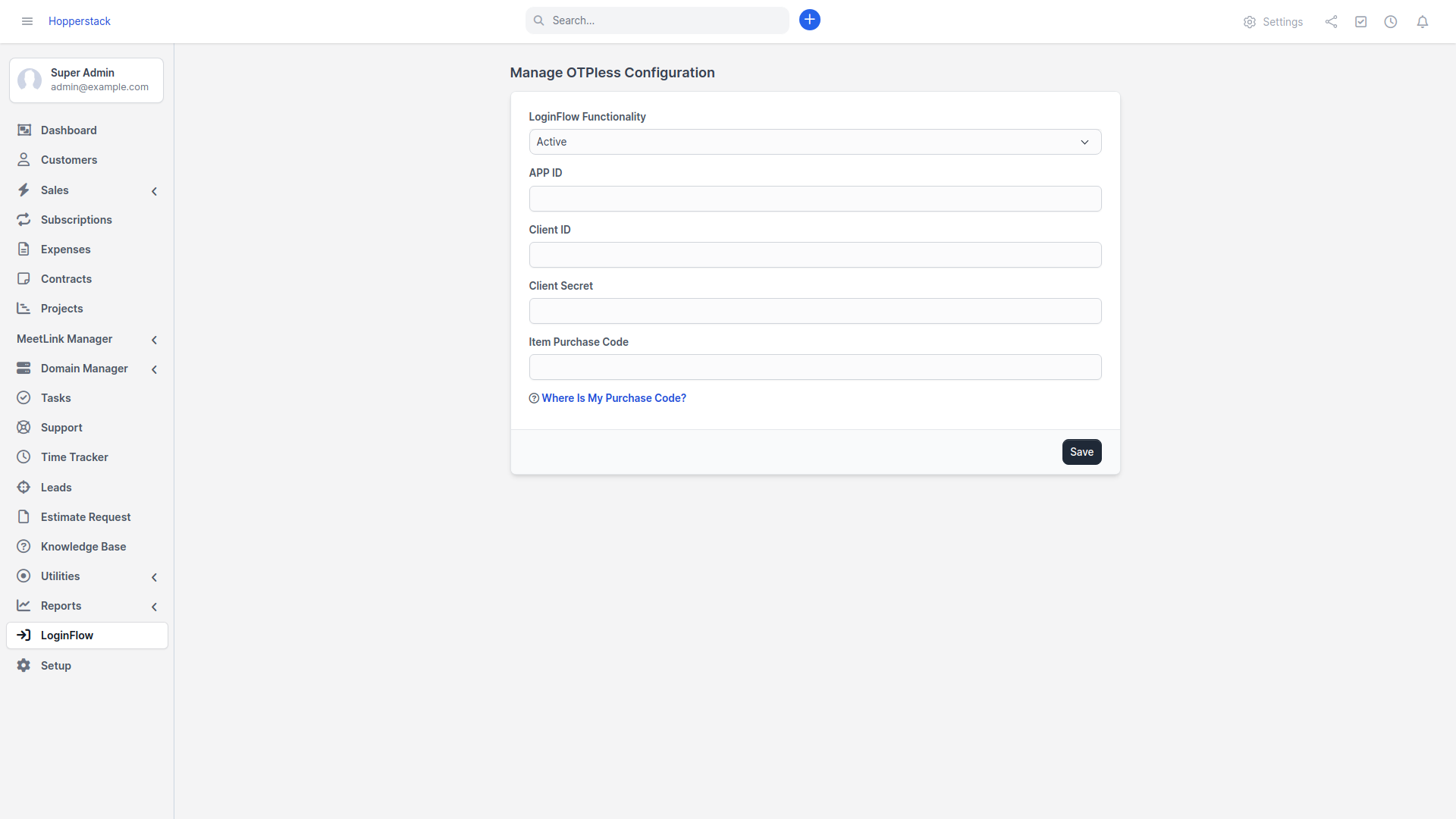
Task: Click the Tasks check-circle icon
Action: coord(24,398)
